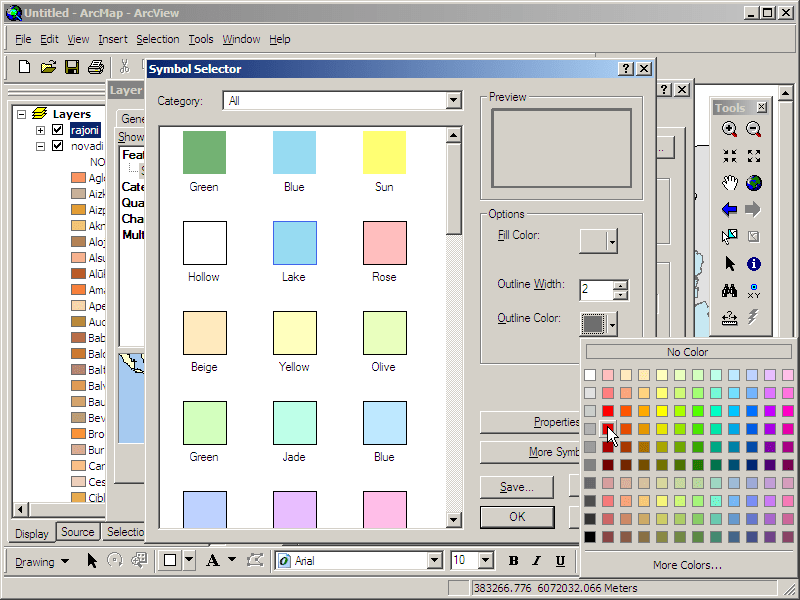Click the symbol list scroll down arrow
Image resolution: width=800 pixels, height=600 pixels.
click(453, 519)
